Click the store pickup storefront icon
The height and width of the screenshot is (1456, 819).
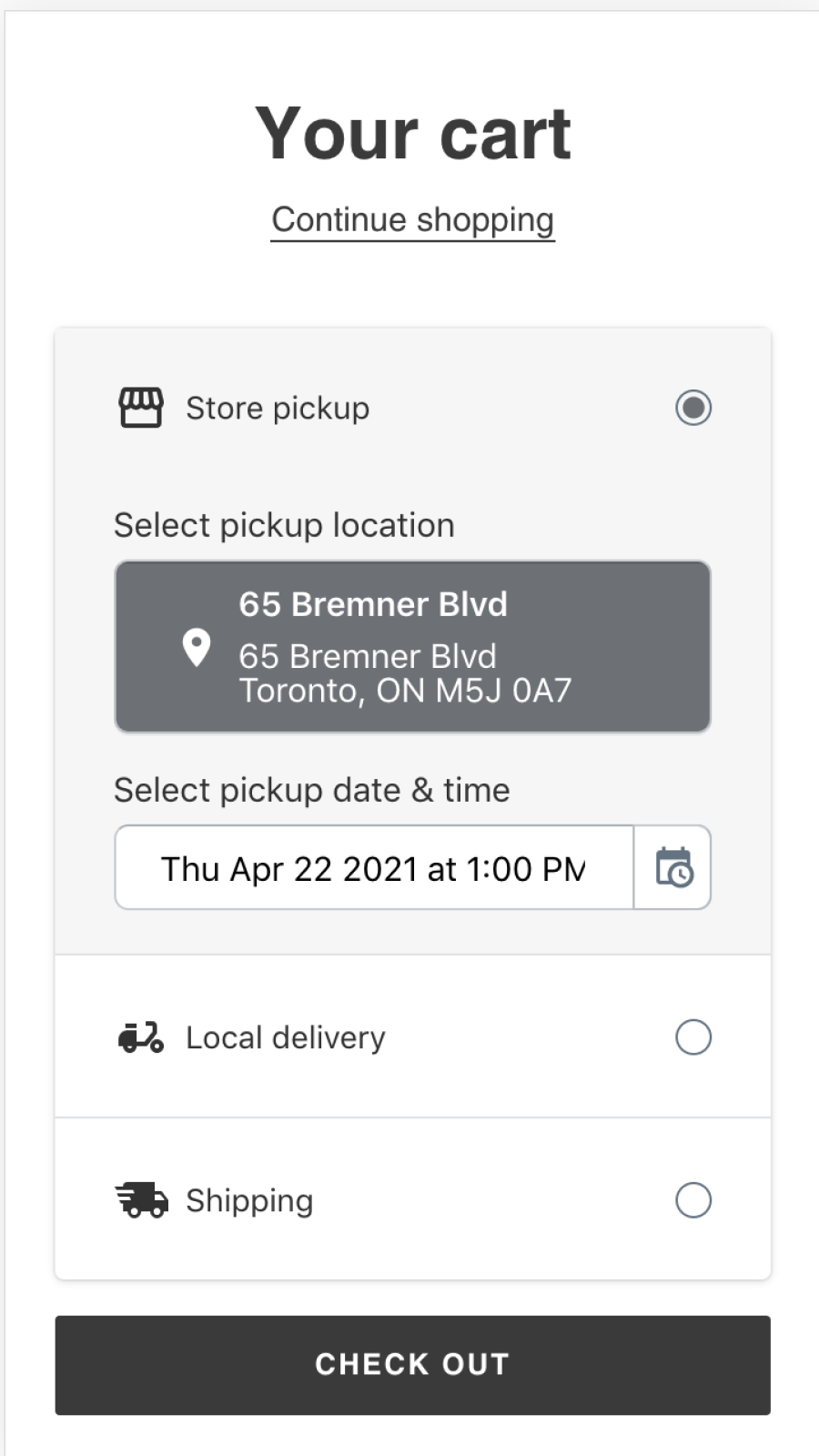tap(141, 408)
